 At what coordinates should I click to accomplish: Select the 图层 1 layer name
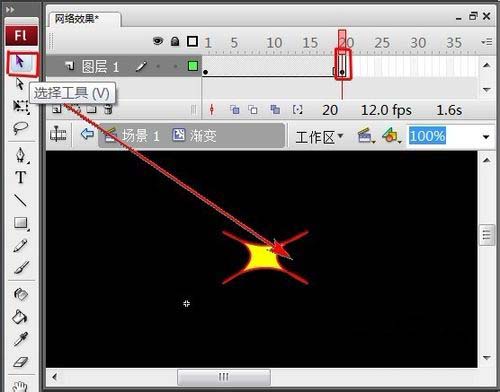(100, 67)
